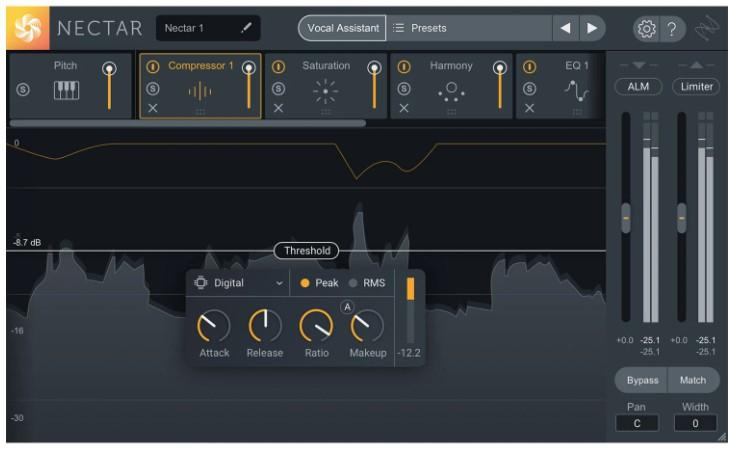The width and height of the screenshot is (736, 449).
Task: Remove the Saturation module with X
Action: pos(278,108)
